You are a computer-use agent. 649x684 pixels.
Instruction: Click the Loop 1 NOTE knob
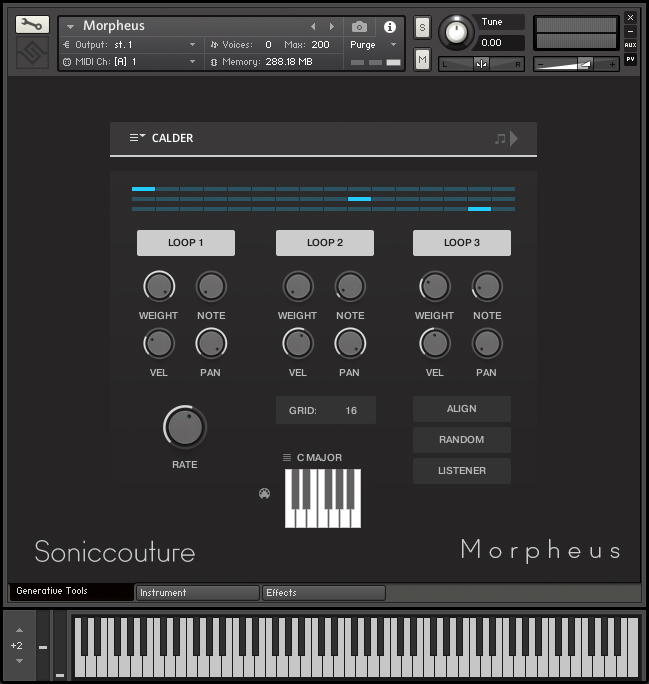pos(211,287)
